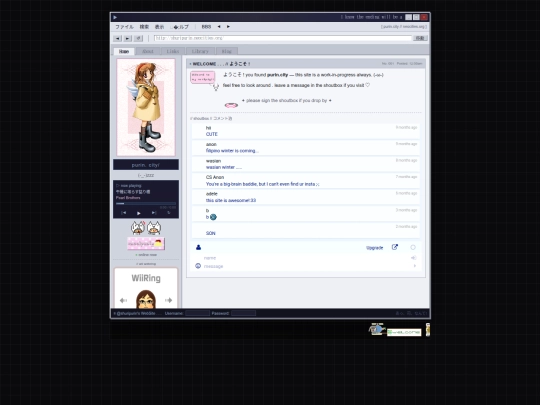Switch to the Links tab
The height and width of the screenshot is (405, 540).
173,51
